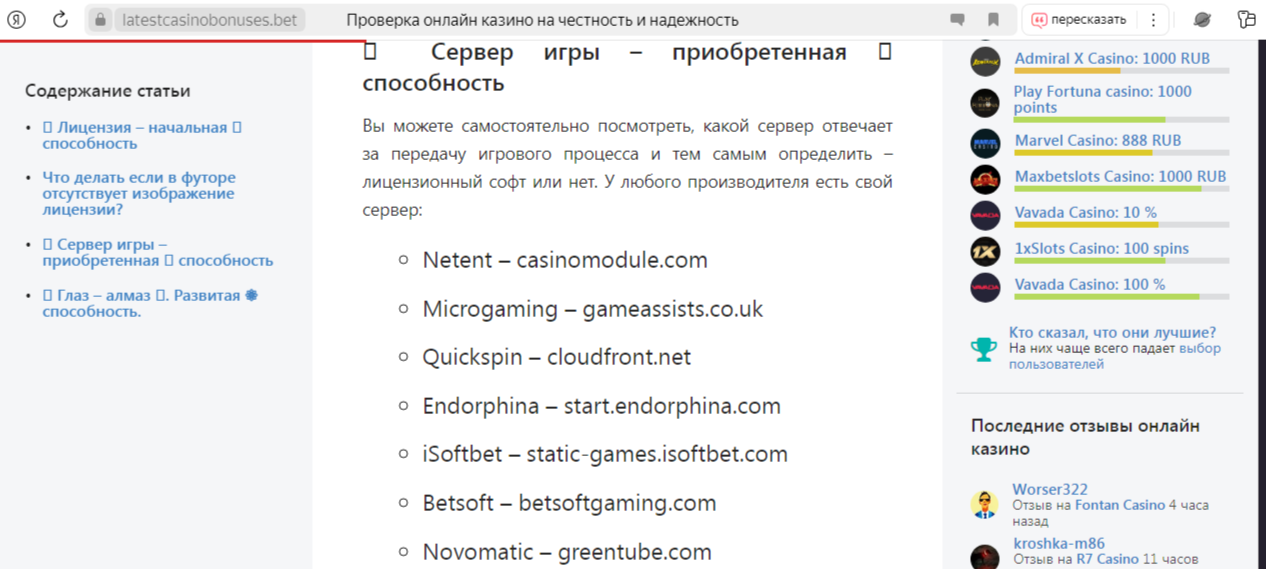Open '1xSlots Casino: 100 spins' link

click(1102, 248)
